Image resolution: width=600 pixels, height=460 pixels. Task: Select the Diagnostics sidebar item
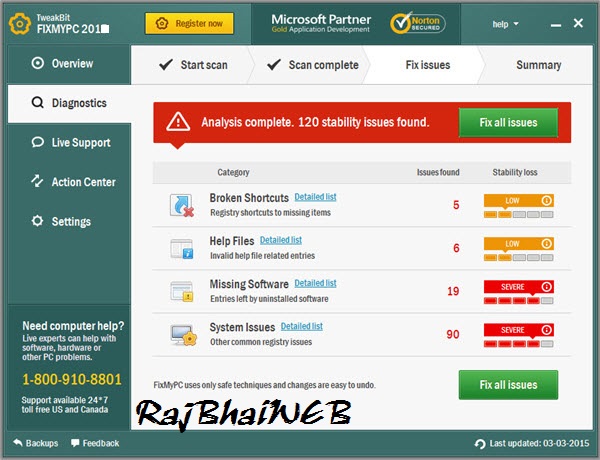pos(69,103)
